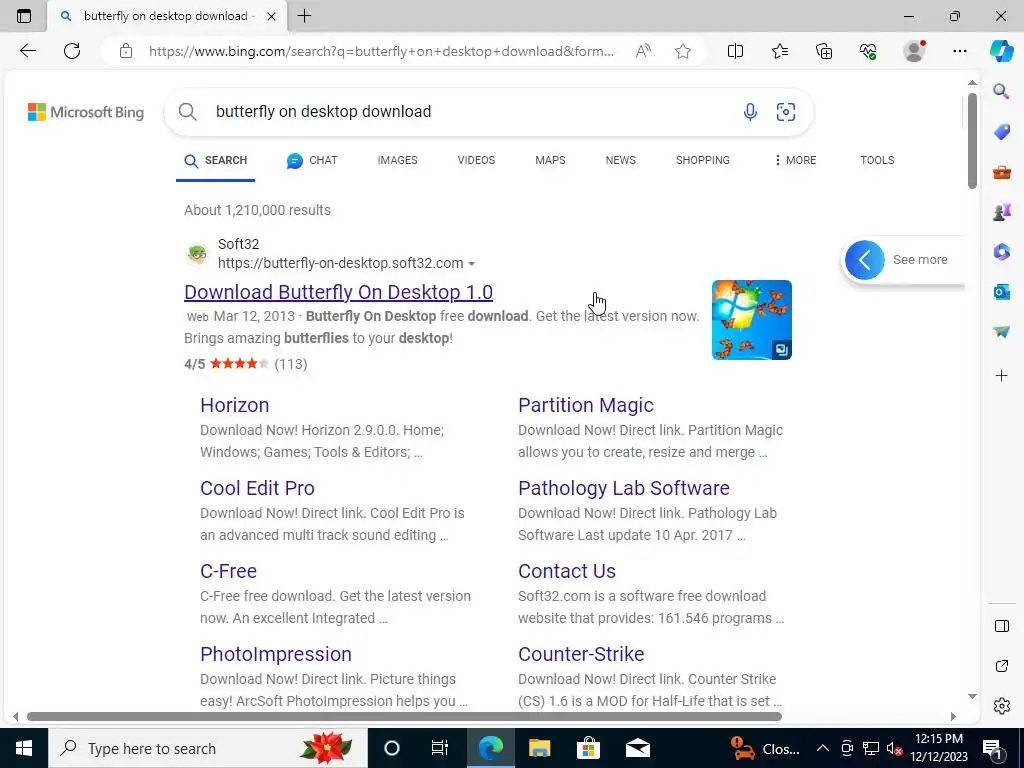Screen dimensions: 1024x768
Task: Switch to the IMAGES tab
Action: 397,160
